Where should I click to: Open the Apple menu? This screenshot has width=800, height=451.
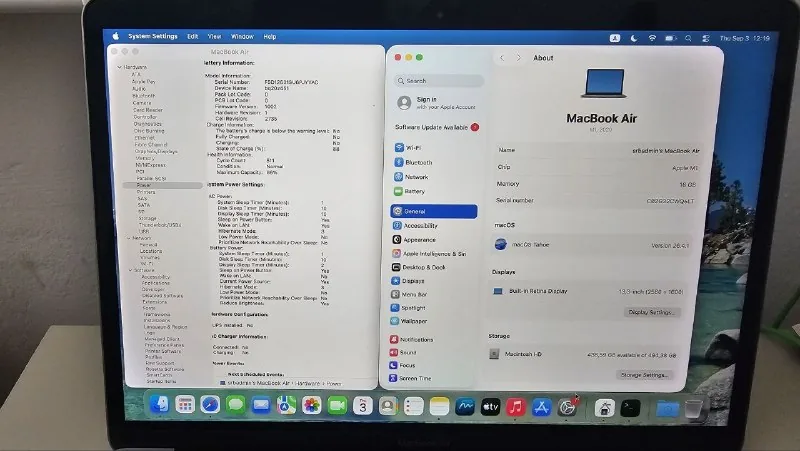pos(116,36)
